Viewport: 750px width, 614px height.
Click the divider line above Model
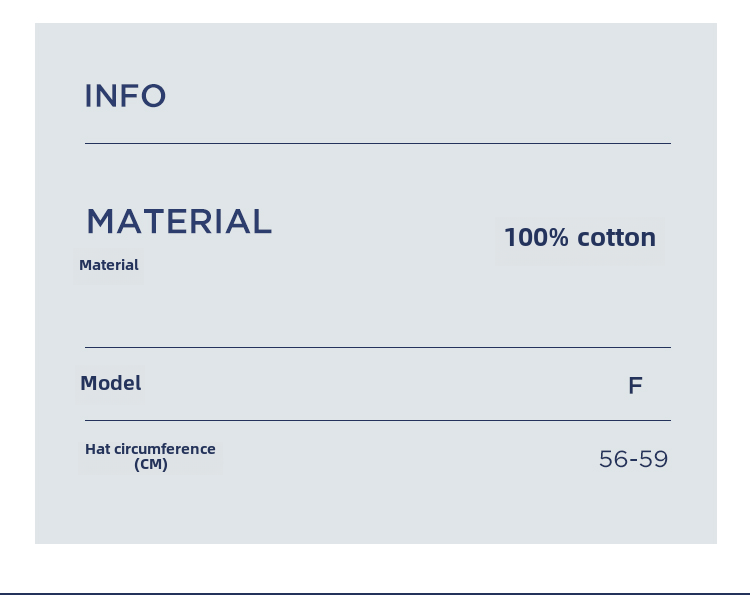coord(377,348)
